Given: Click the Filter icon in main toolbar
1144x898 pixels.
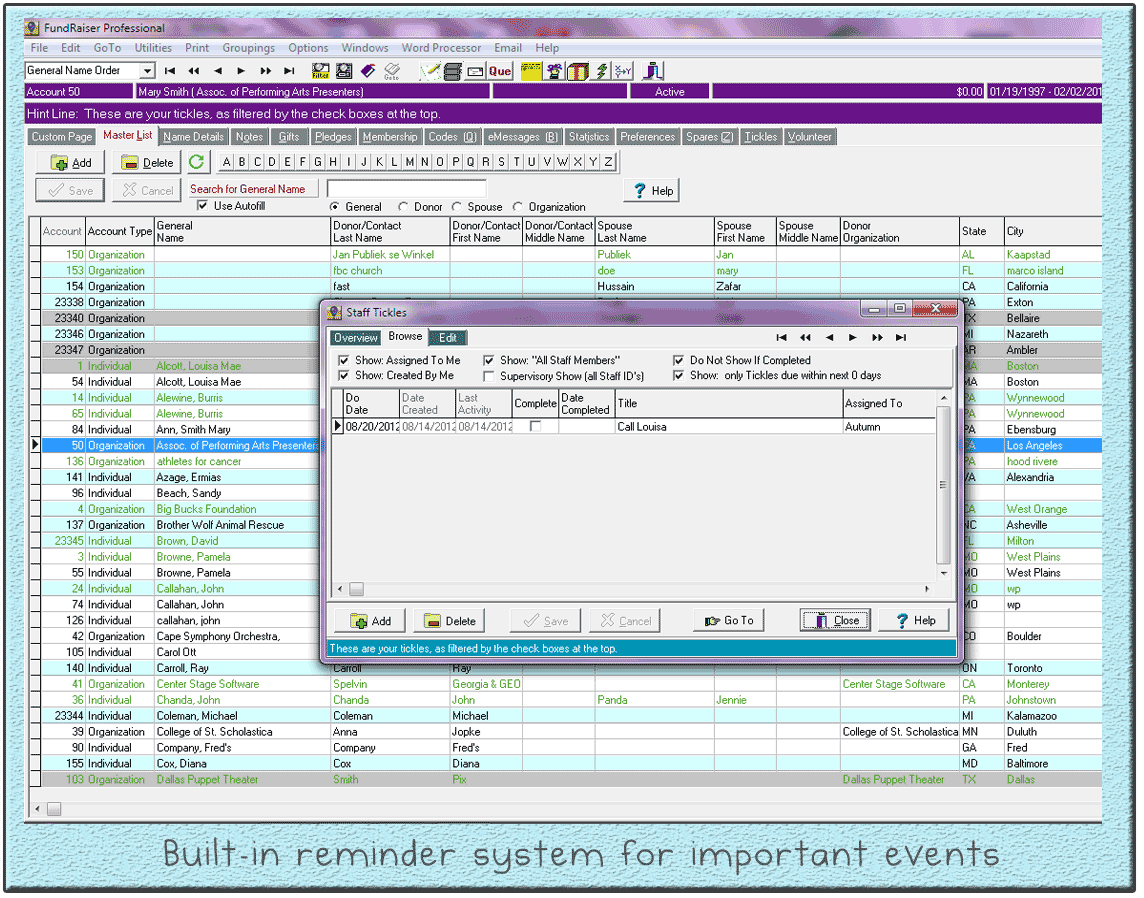Looking at the screenshot, I should tap(321, 71).
